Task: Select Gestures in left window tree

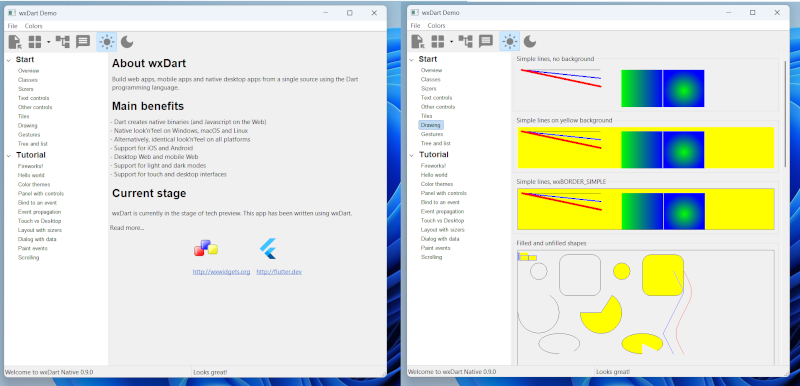Action: click(x=28, y=135)
